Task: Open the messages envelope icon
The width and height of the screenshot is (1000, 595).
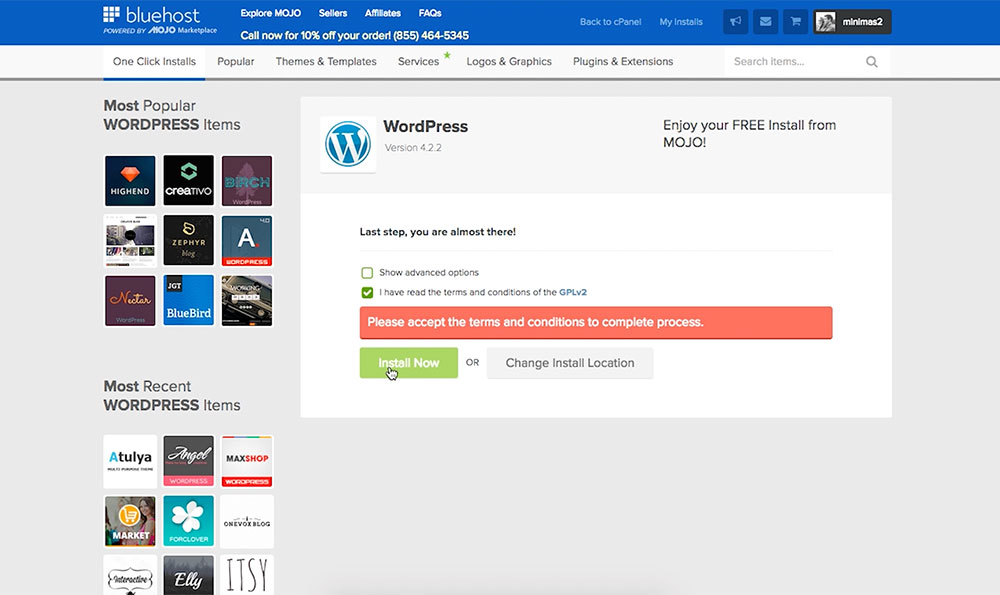Action: (x=765, y=22)
